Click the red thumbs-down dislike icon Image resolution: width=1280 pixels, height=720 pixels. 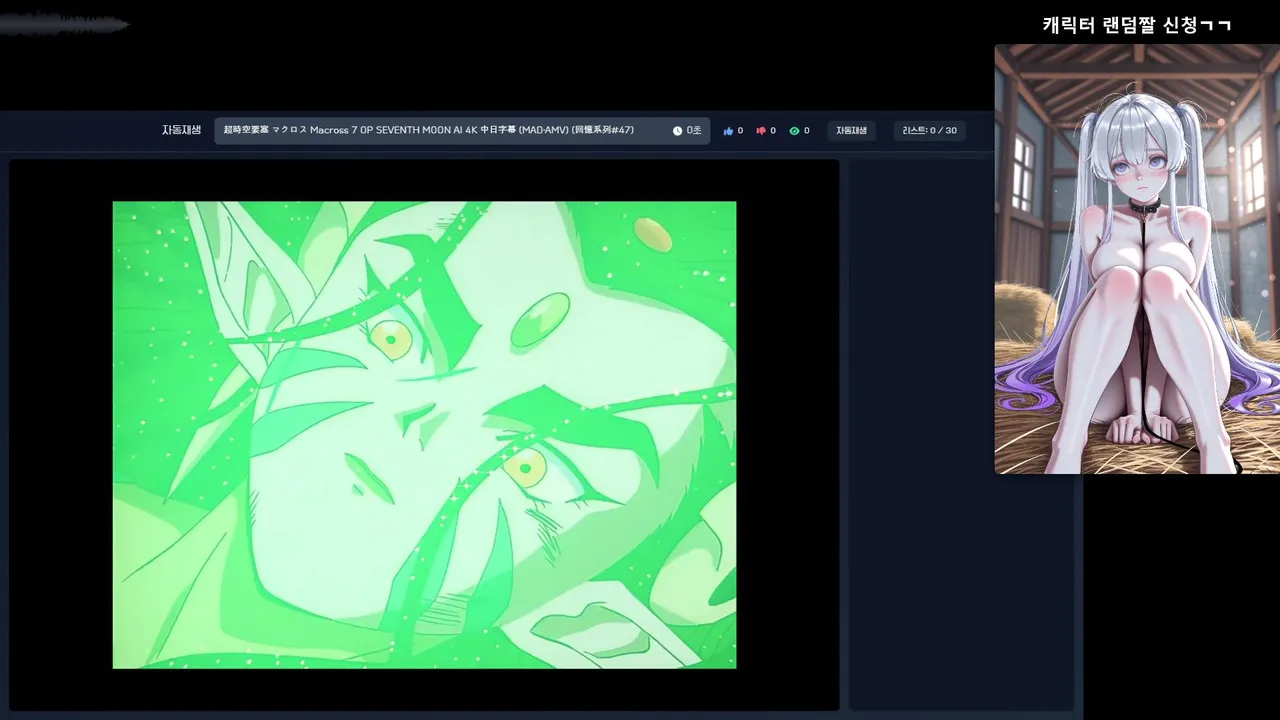tap(761, 131)
